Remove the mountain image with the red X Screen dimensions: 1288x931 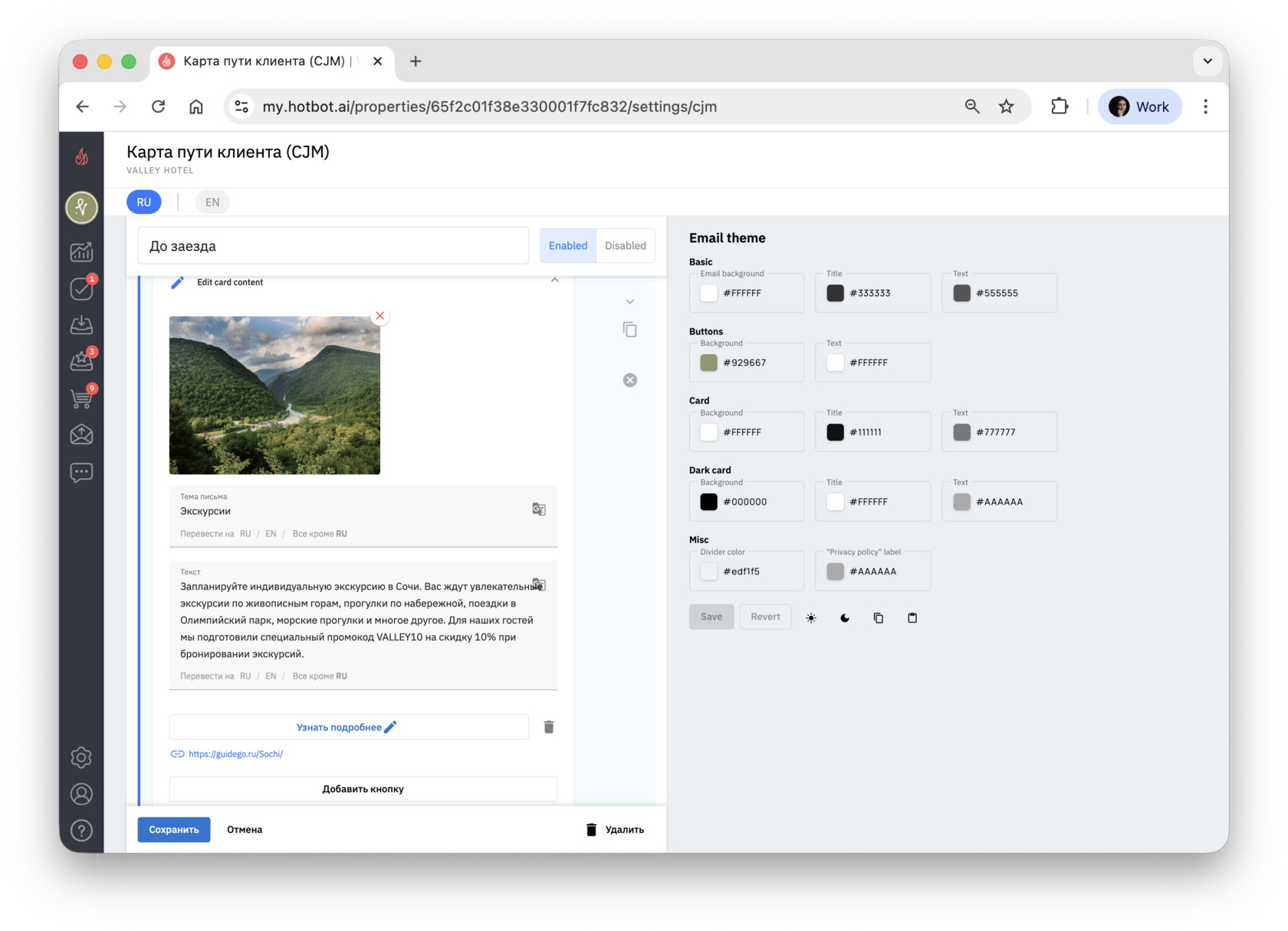(x=379, y=316)
